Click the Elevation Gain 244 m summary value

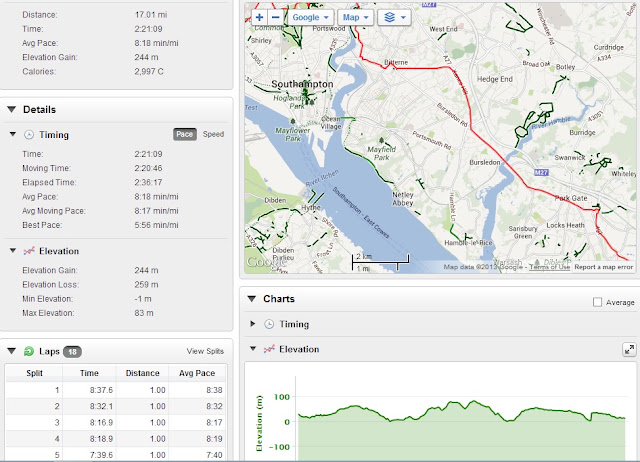pyautogui.click(x=147, y=57)
